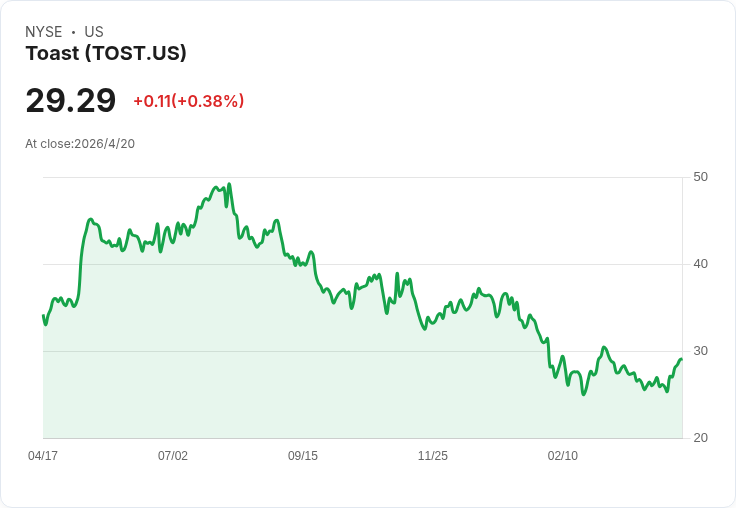736x508 pixels.
Task: Click the +0.11(+0.38%) change value
Action: pyautogui.click(x=189, y=101)
